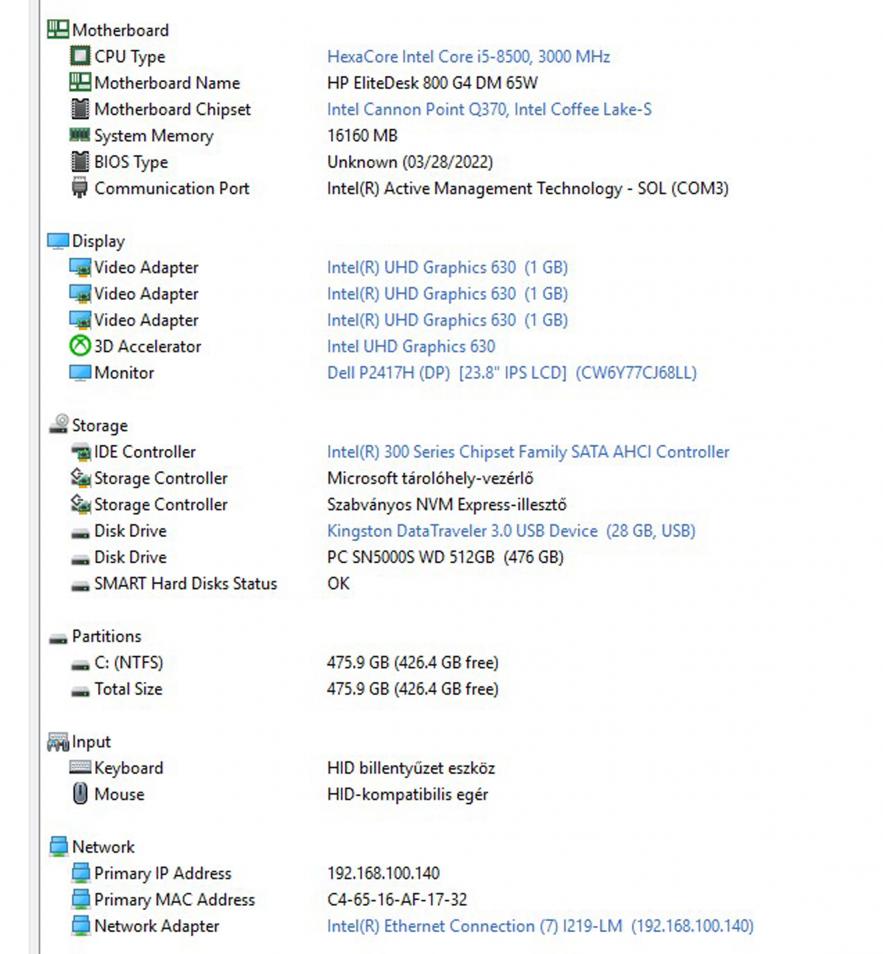The height and width of the screenshot is (954, 883).
Task: Select the C4-65-16-AF-17-32 MAC value
Action: [397, 899]
